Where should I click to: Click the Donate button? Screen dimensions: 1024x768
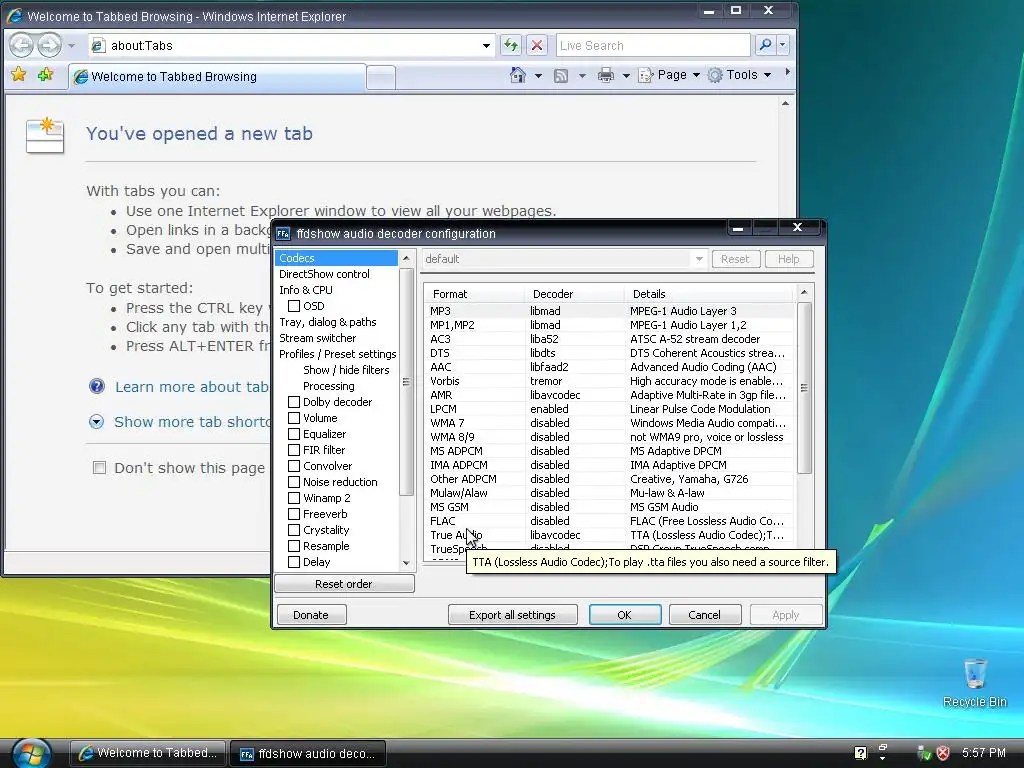[311, 615]
